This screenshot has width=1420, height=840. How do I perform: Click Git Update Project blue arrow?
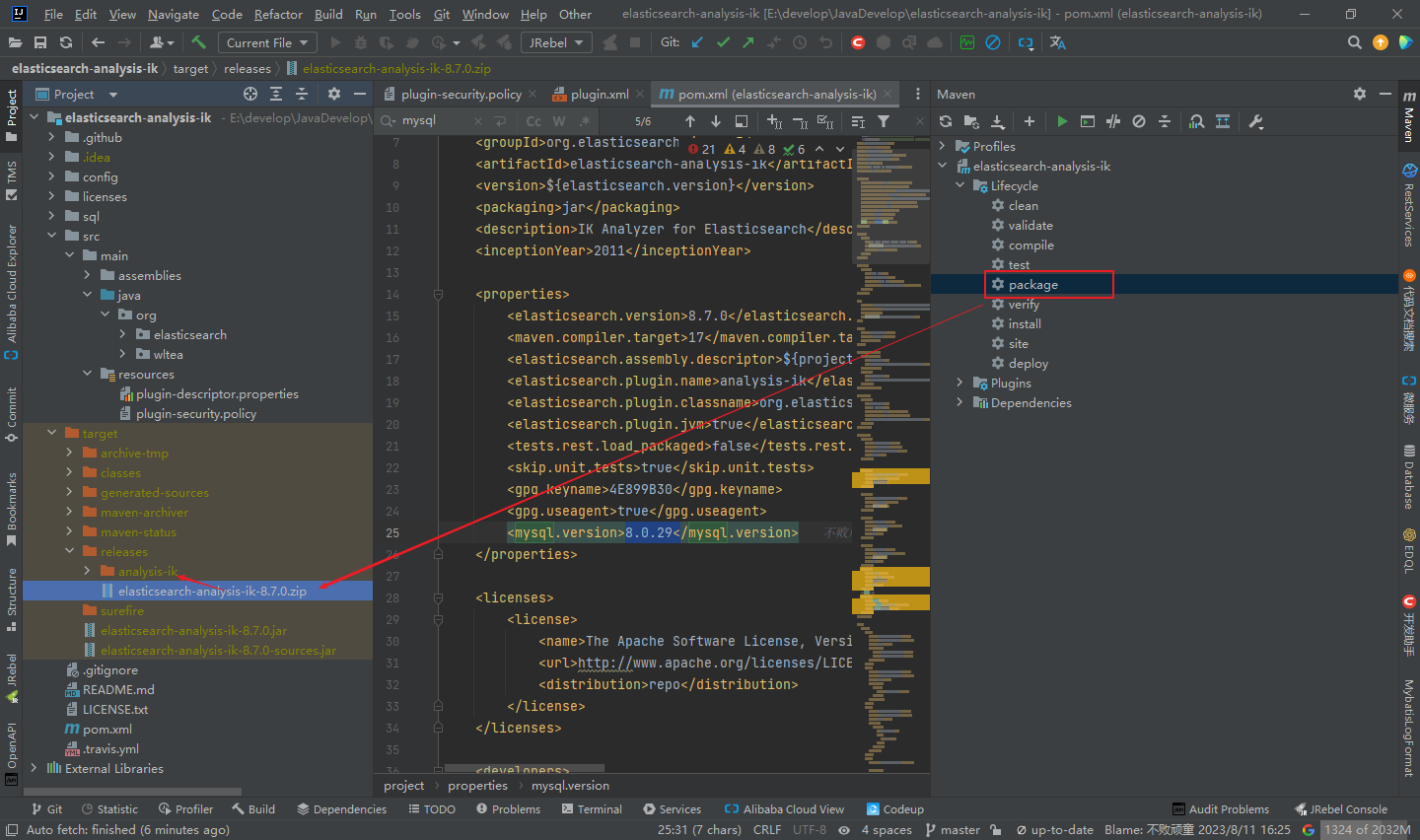click(698, 42)
